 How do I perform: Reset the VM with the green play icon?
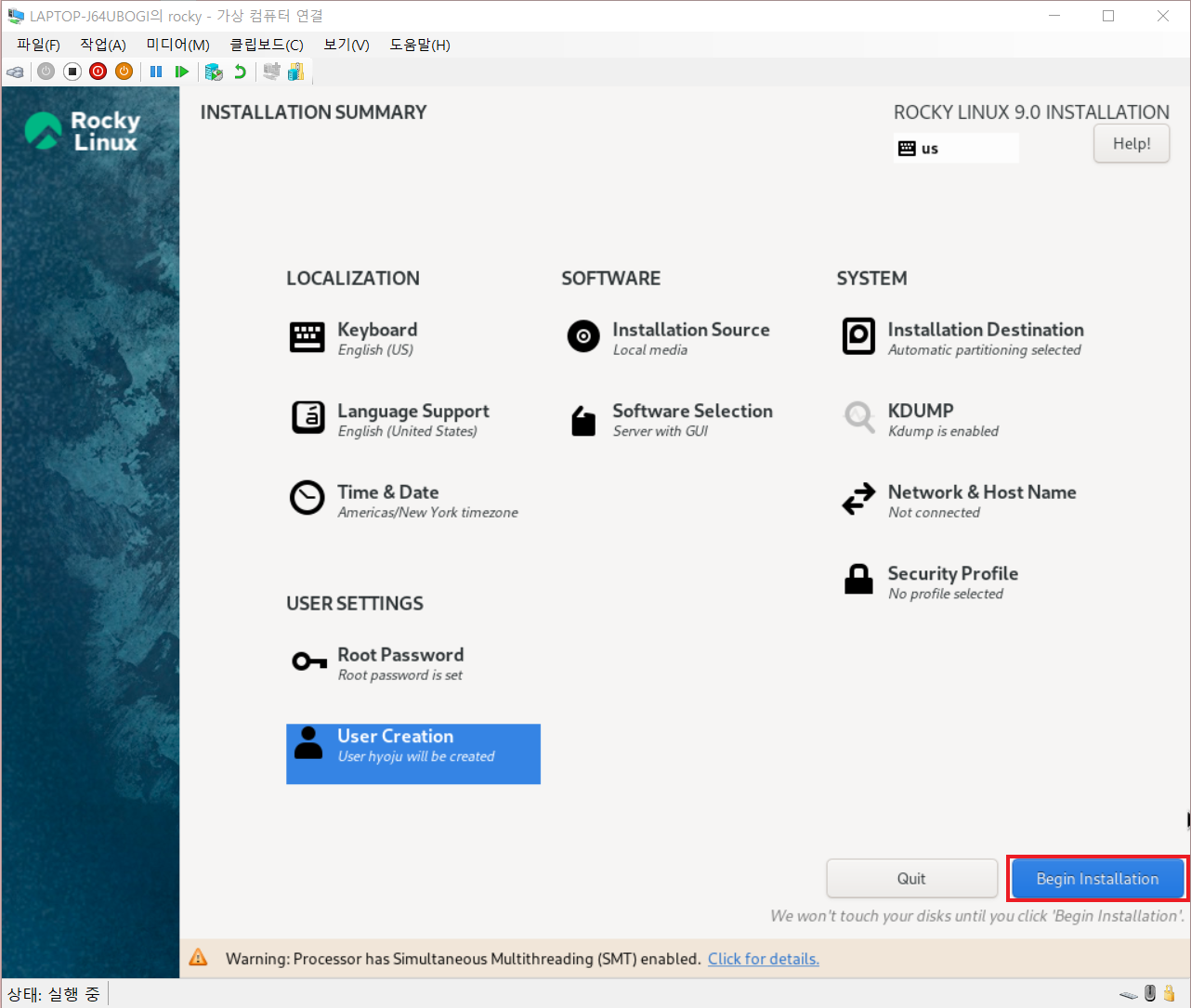click(x=182, y=72)
